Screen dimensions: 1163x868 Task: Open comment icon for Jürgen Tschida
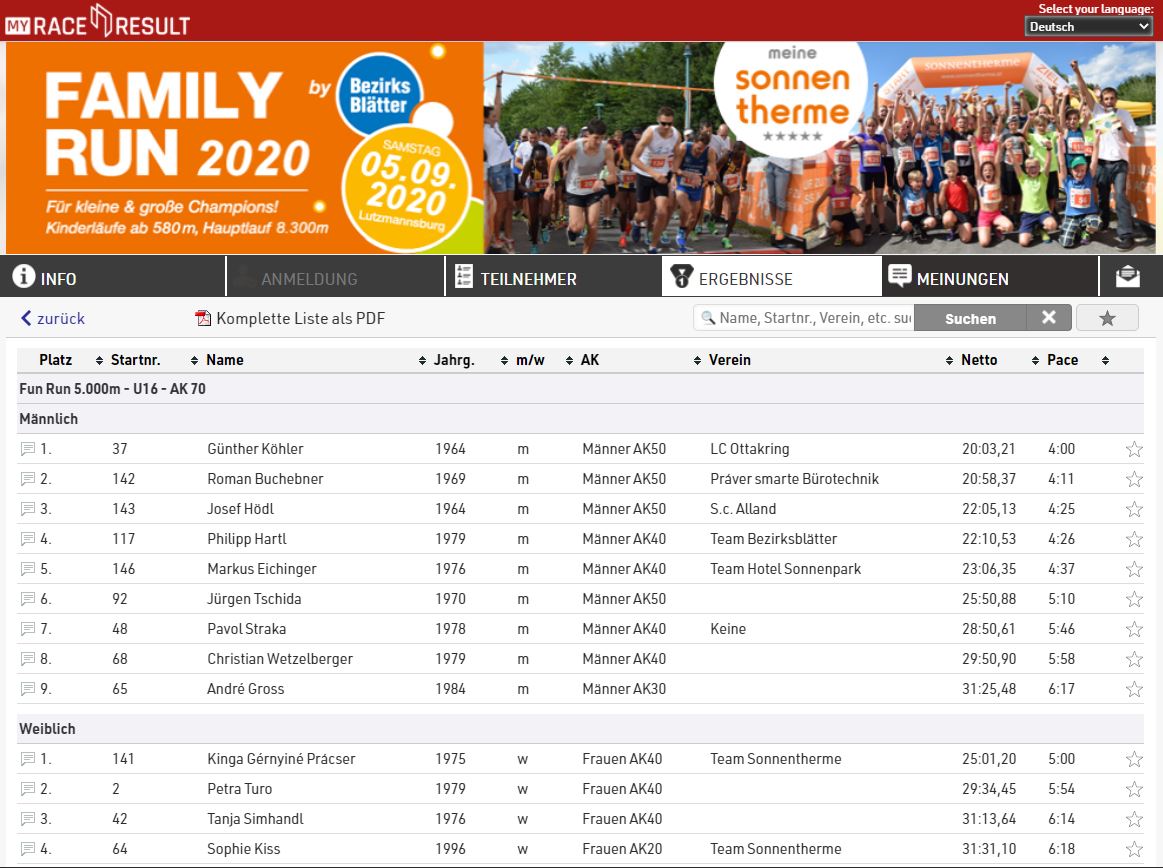pyautogui.click(x=27, y=599)
